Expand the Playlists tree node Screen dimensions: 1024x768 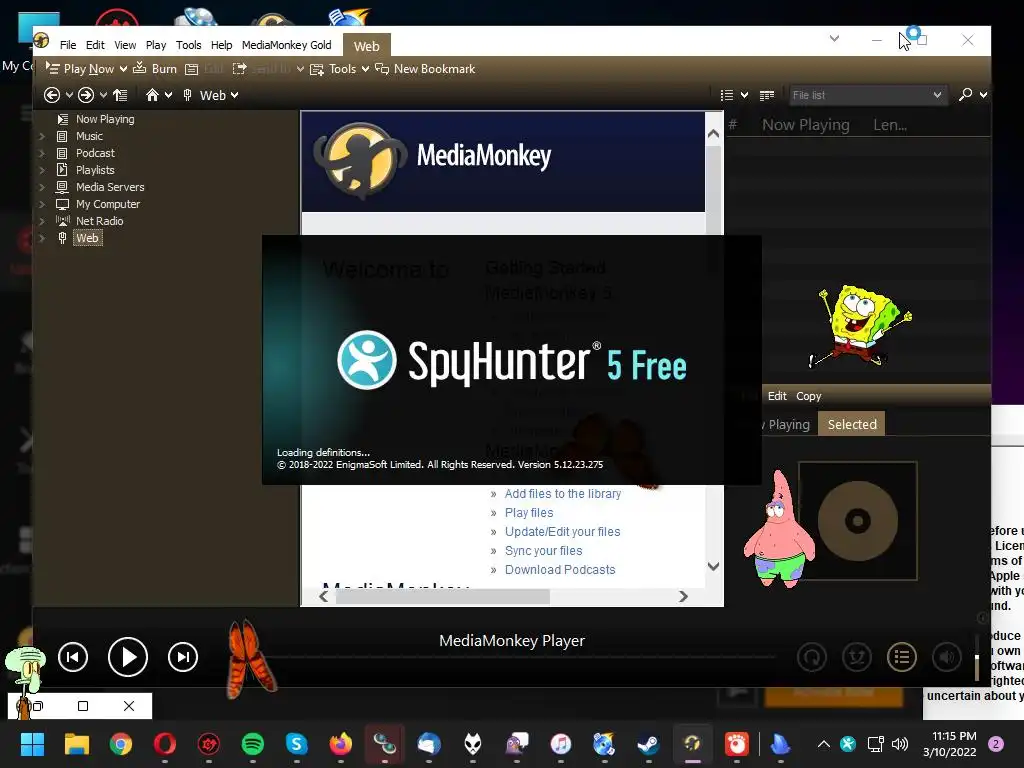pos(42,170)
